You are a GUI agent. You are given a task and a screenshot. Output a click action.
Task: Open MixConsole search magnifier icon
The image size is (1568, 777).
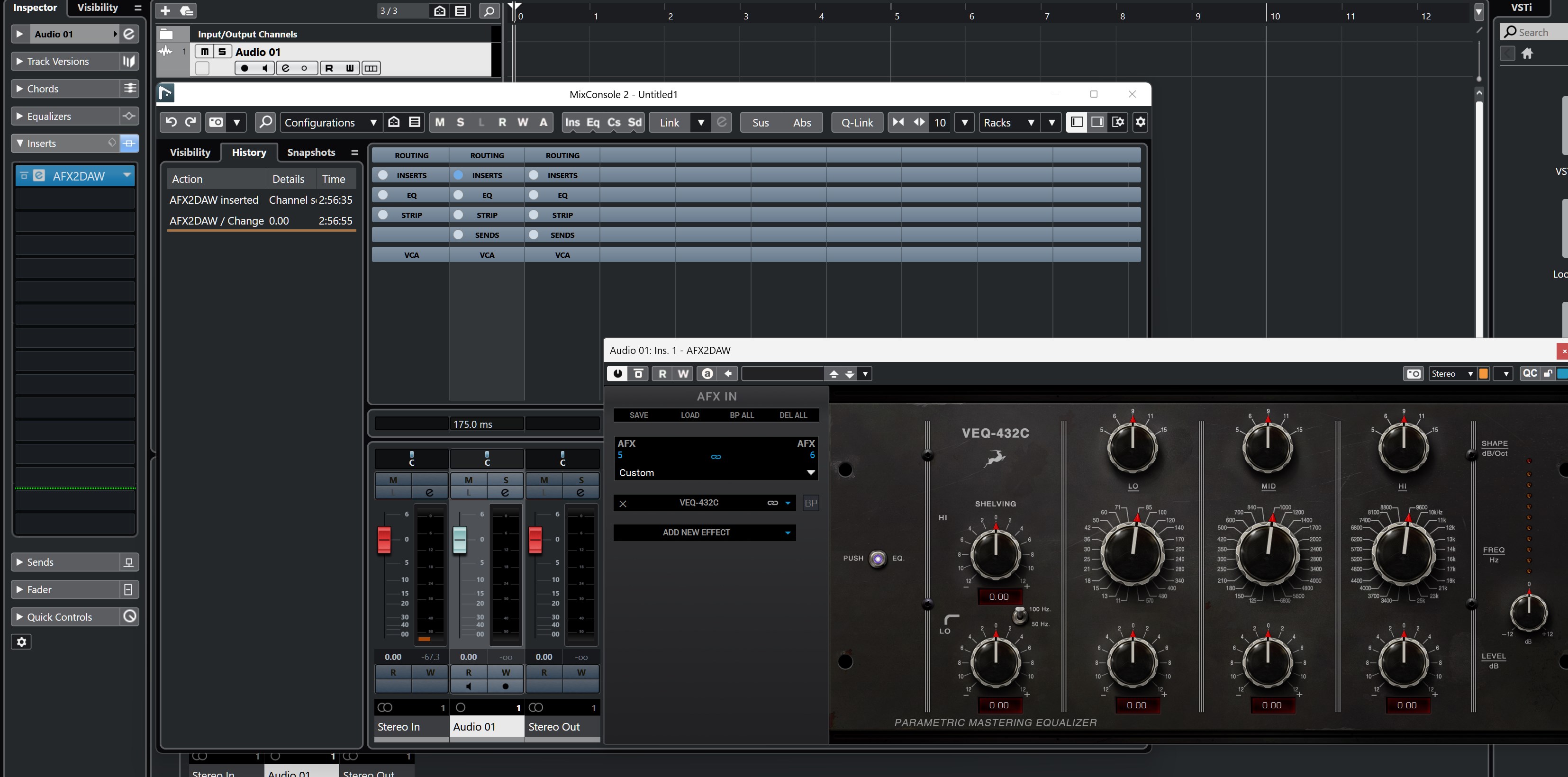point(265,122)
